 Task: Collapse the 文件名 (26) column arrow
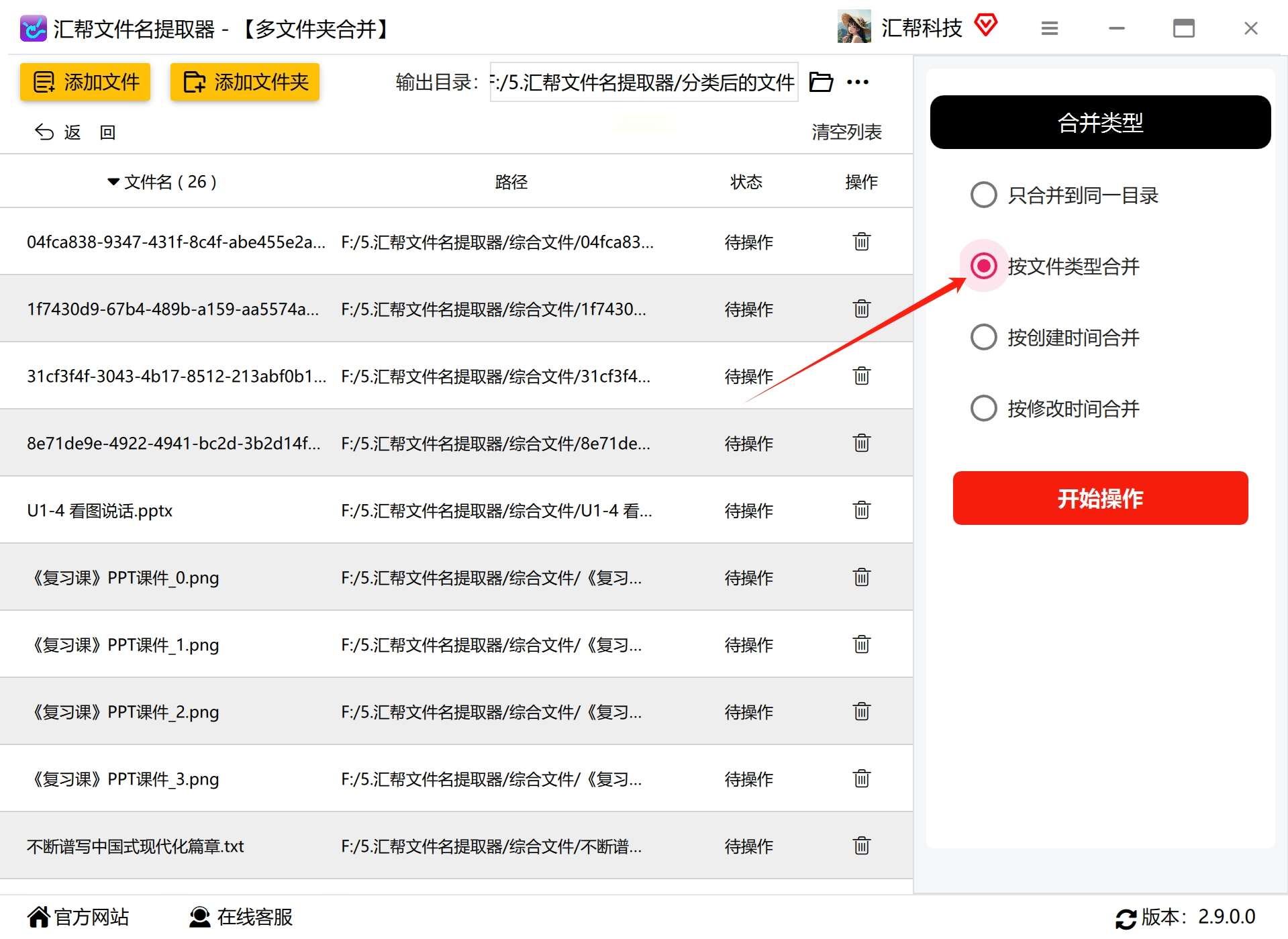[x=113, y=182]
